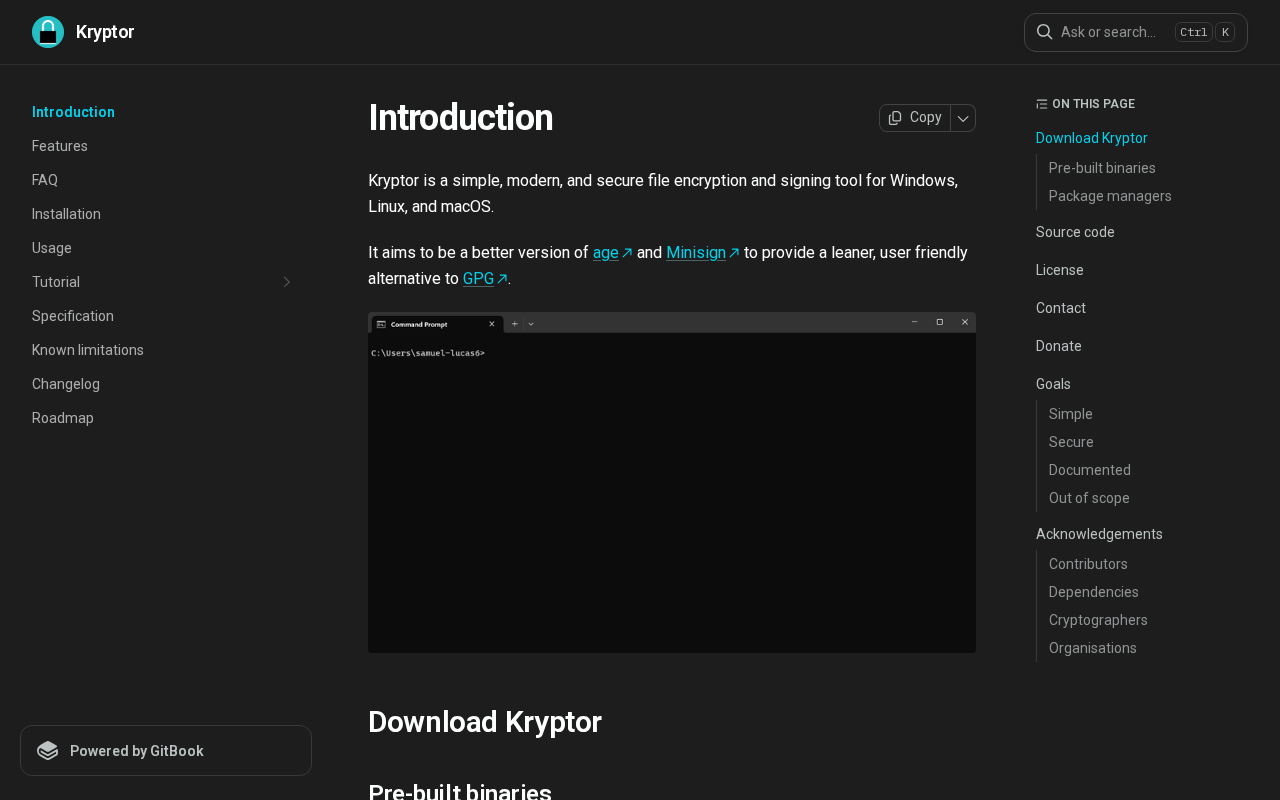Open the Introduction page in sidebar

pos(73,112)
